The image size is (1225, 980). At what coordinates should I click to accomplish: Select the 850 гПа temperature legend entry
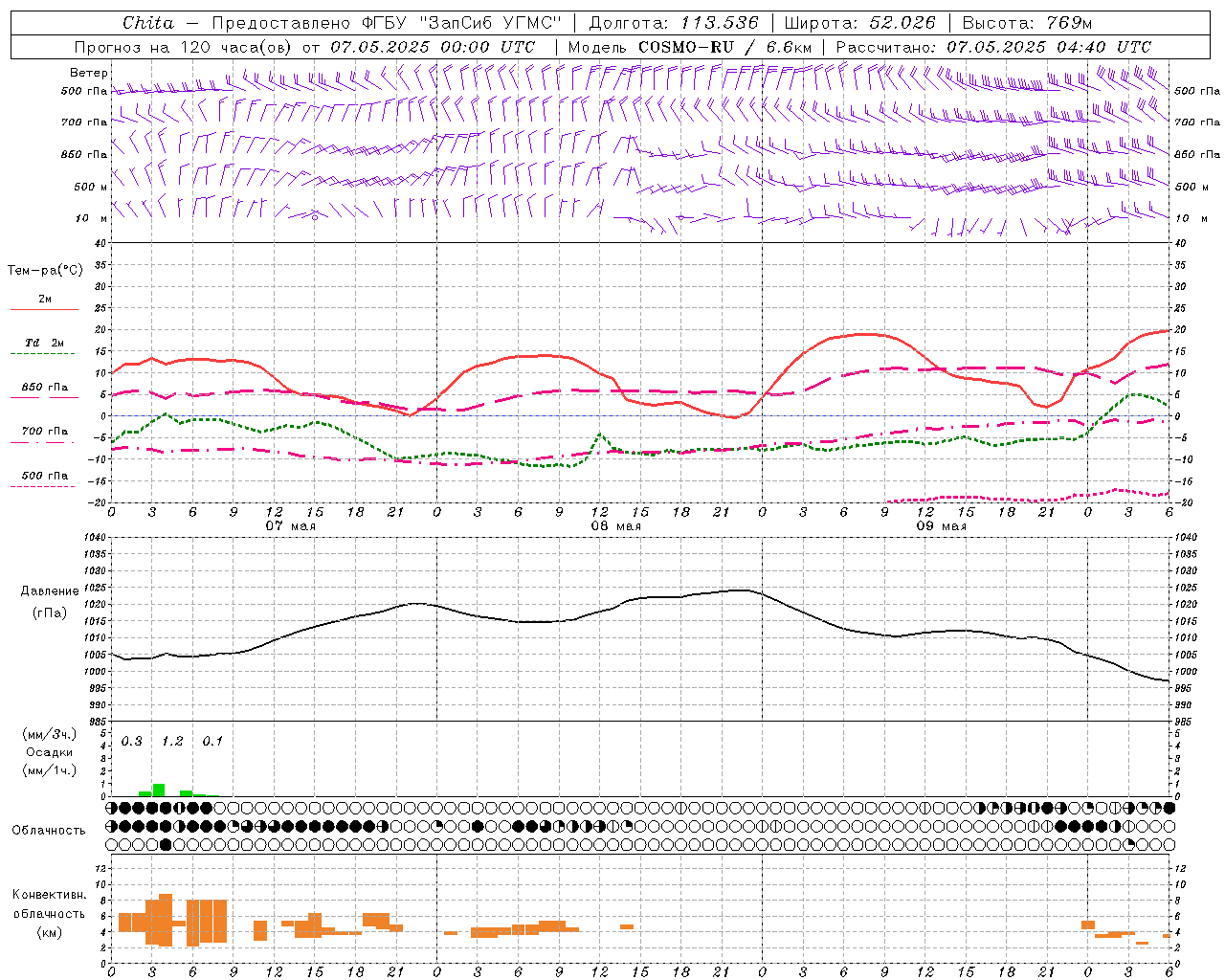44,388
